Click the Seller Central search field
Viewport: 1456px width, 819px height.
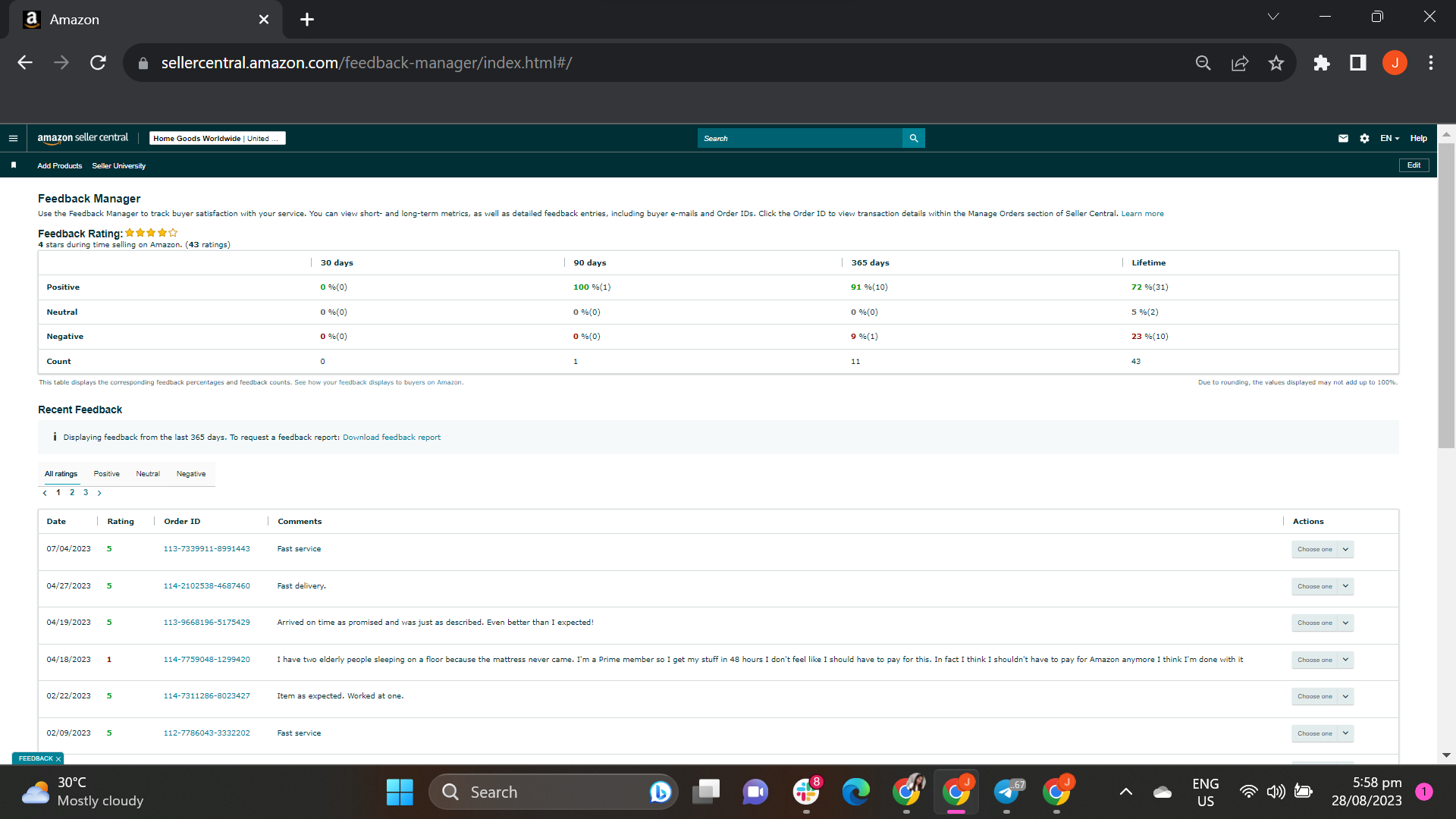pyautogui.click(x=800, y=138)
